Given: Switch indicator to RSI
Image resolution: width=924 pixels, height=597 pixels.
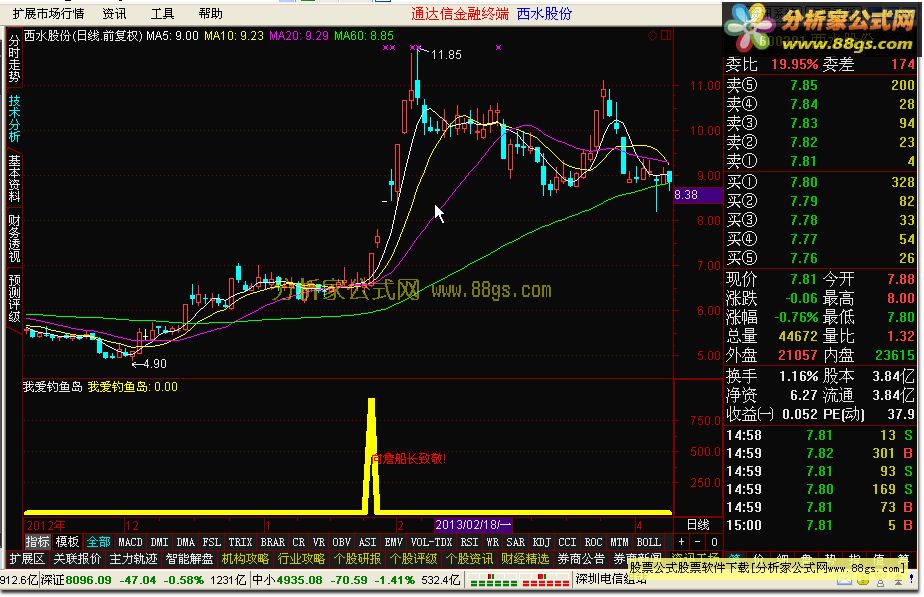Looking at the screenshot, I should pos(469,542).
